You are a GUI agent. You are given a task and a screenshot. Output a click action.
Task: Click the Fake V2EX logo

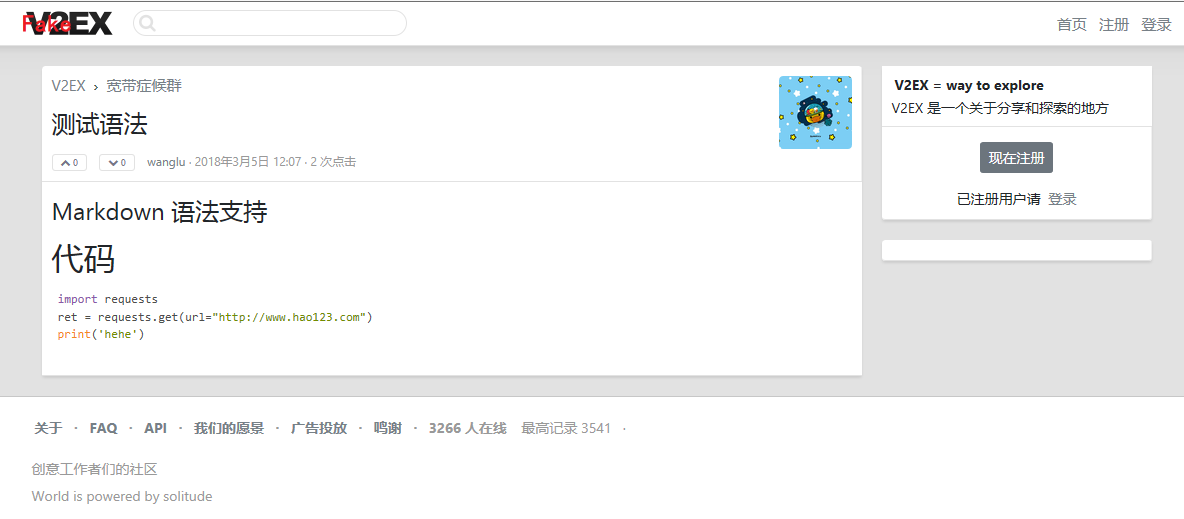(67, 24)
